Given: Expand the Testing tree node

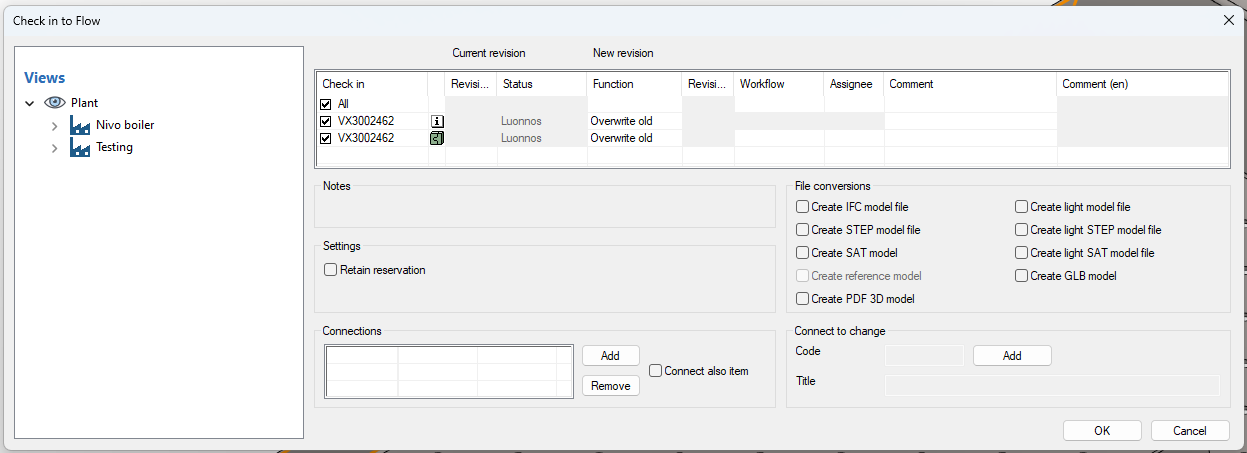Looking at the screenshot, I should (x=54, y=147).
